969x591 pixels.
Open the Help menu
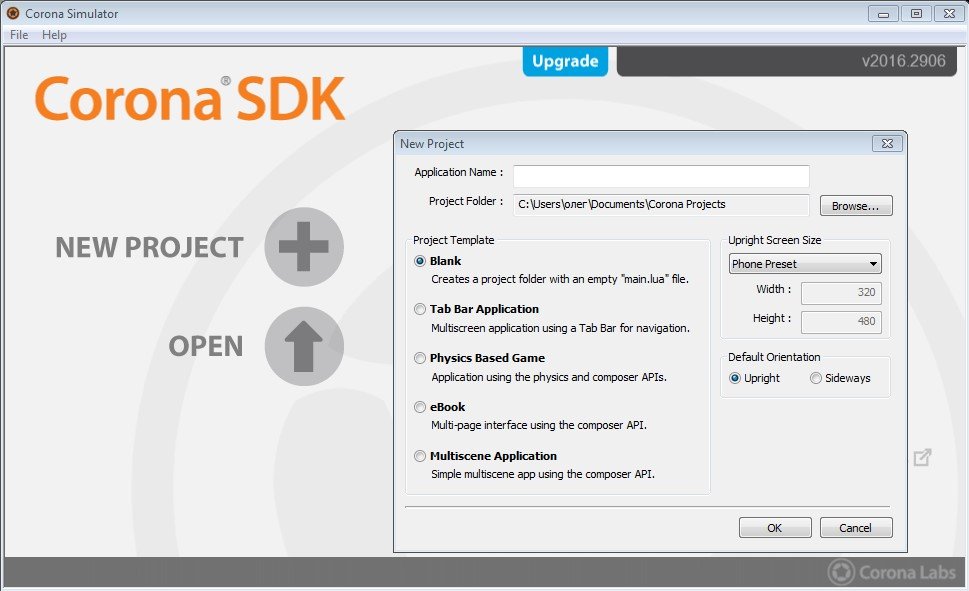tap(54, 35)
